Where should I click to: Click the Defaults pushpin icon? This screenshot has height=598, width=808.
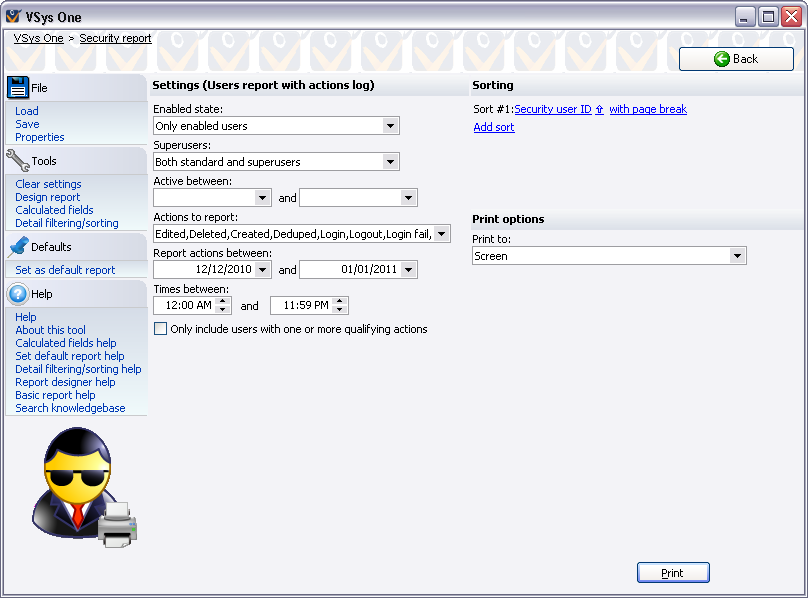(18, 246)
